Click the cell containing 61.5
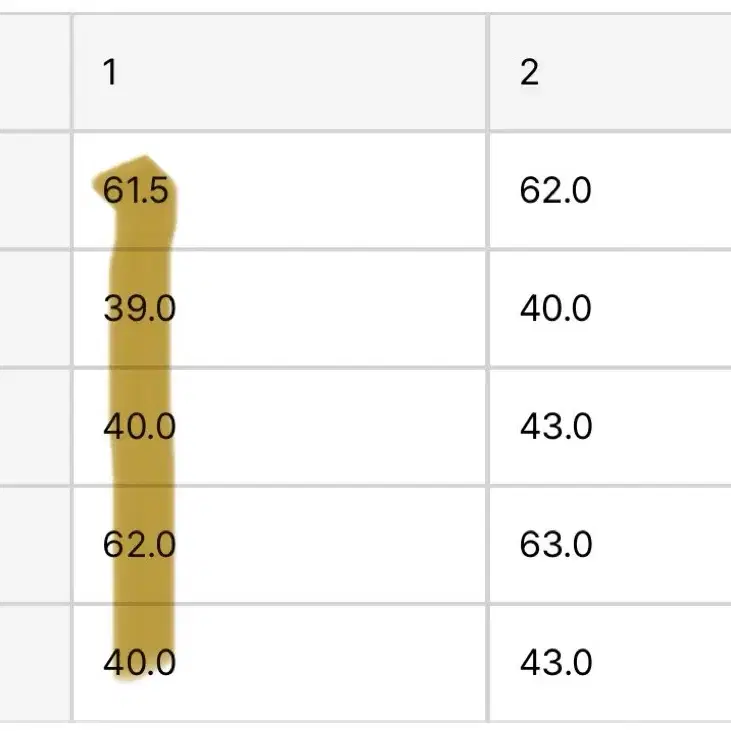The height and width of the screenshot is (731, 731). [280, 190]
